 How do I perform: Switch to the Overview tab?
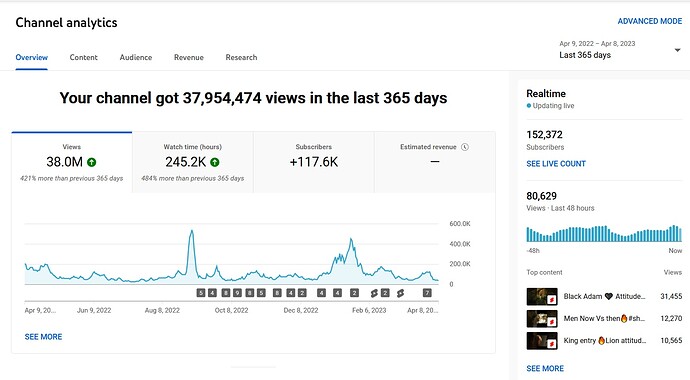click(31, 57)
